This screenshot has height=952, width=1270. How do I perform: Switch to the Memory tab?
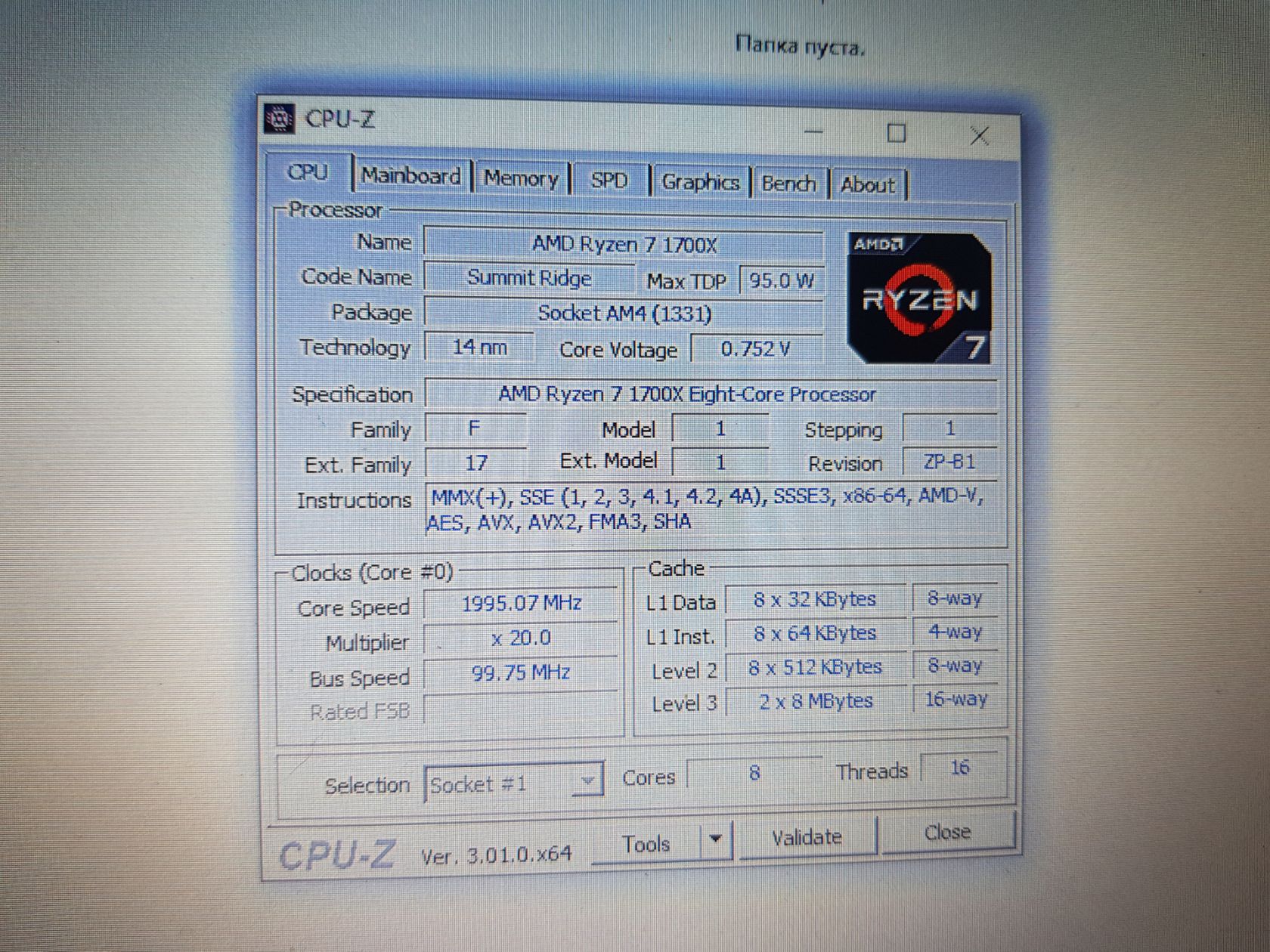(x=521, y=178)
